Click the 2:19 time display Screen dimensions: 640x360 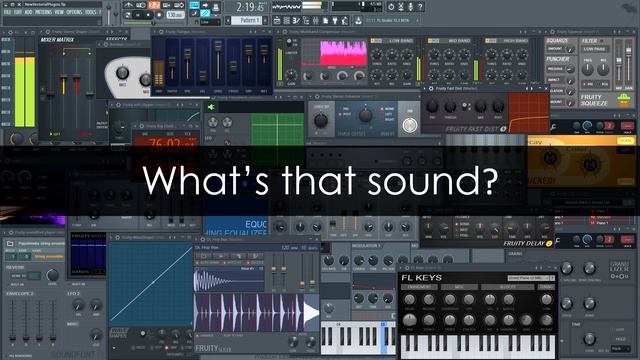tap(251, 7)
